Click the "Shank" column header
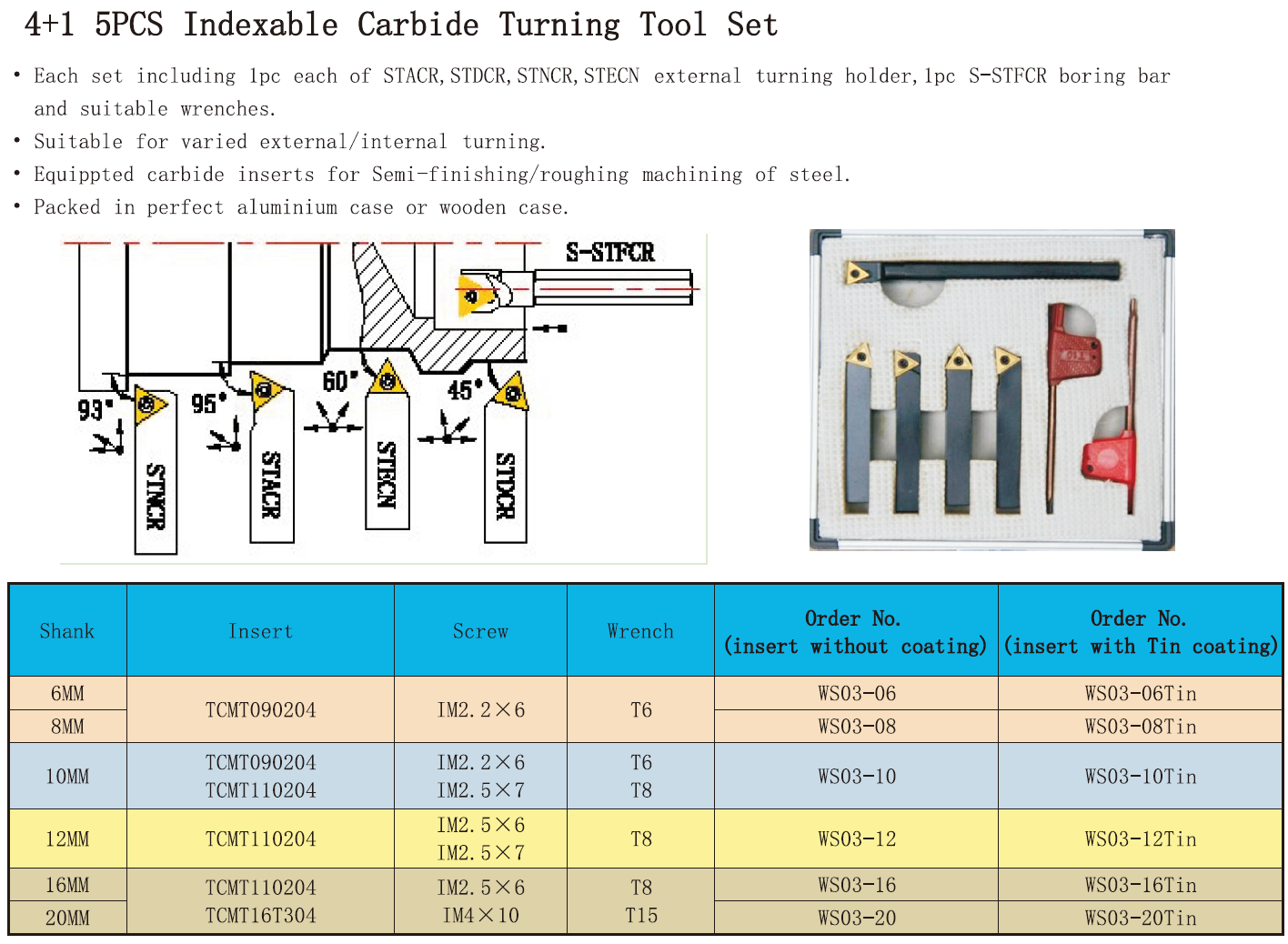Image resolution: width=1288 pixels, height=944 pixels. pos(67,631)
